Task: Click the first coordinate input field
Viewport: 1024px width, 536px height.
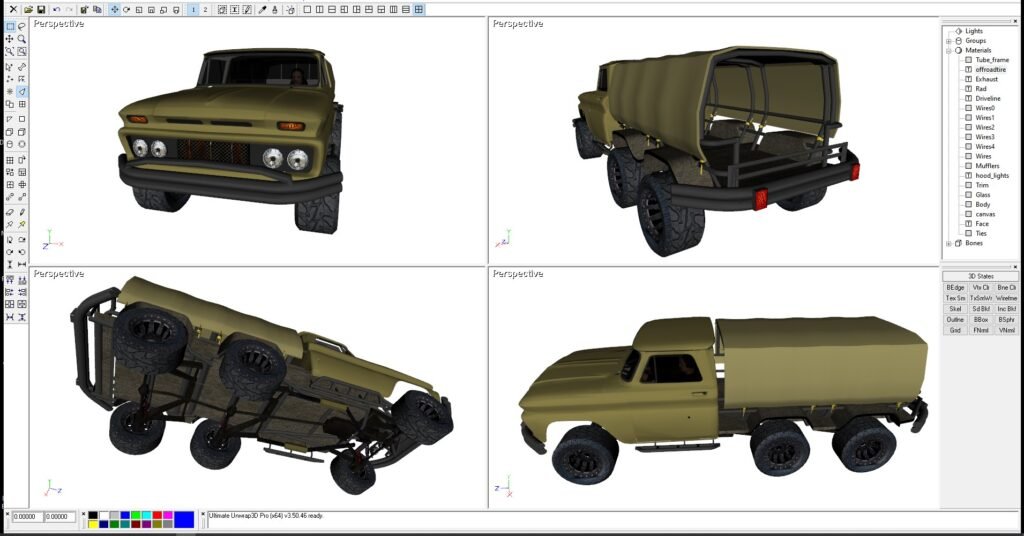Action: point(27,517)
